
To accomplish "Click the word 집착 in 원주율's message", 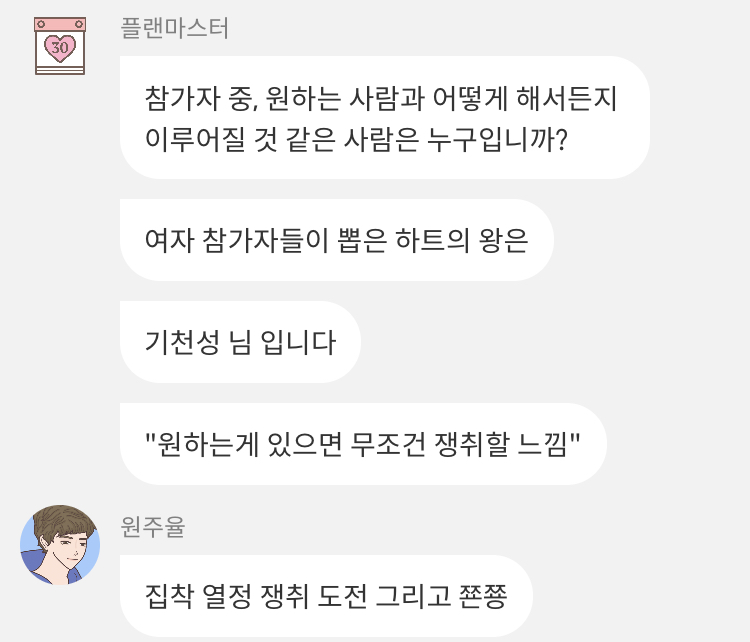I will [x=169, y=597].
